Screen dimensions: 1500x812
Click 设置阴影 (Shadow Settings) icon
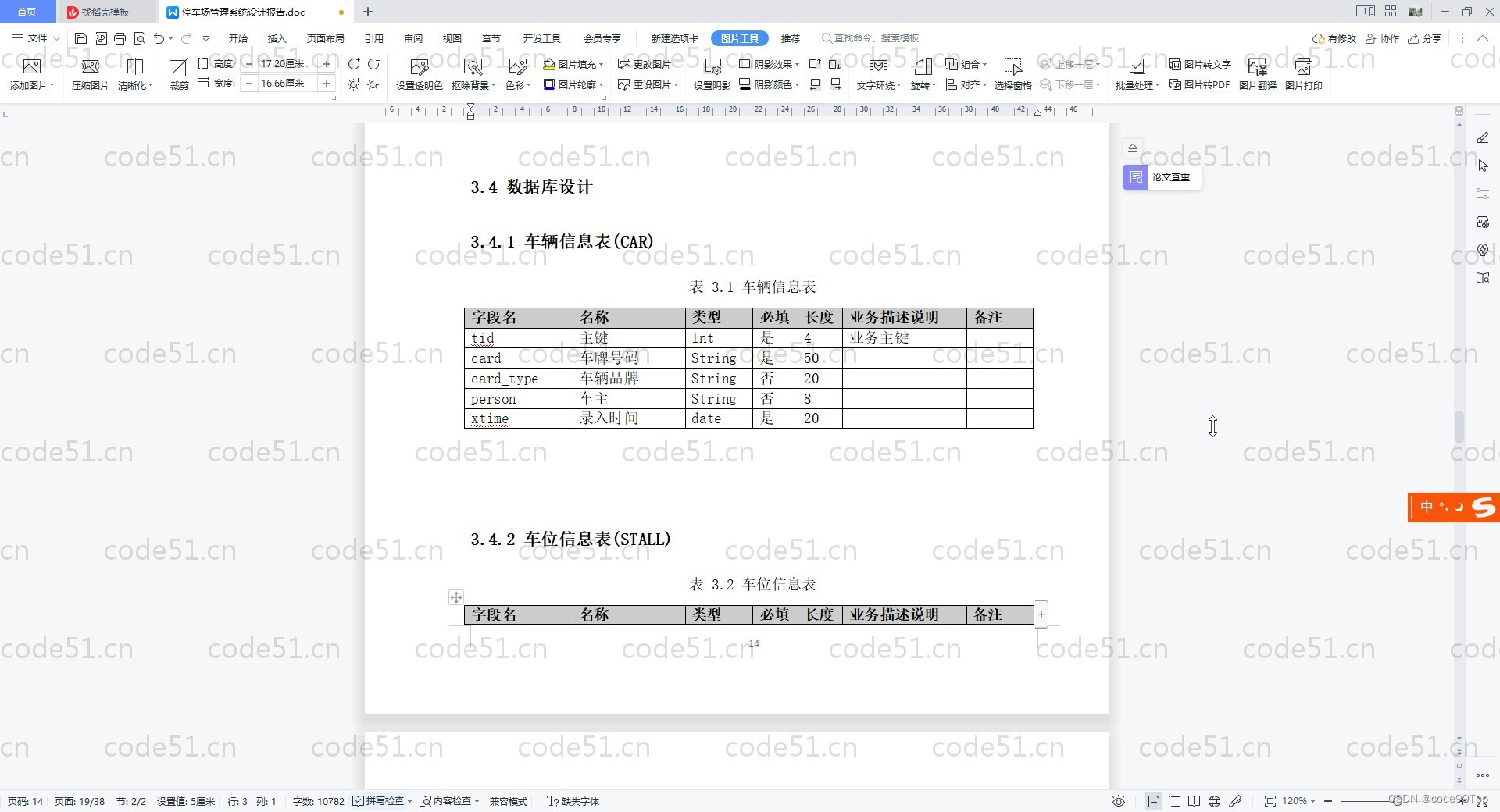point(712,74)
